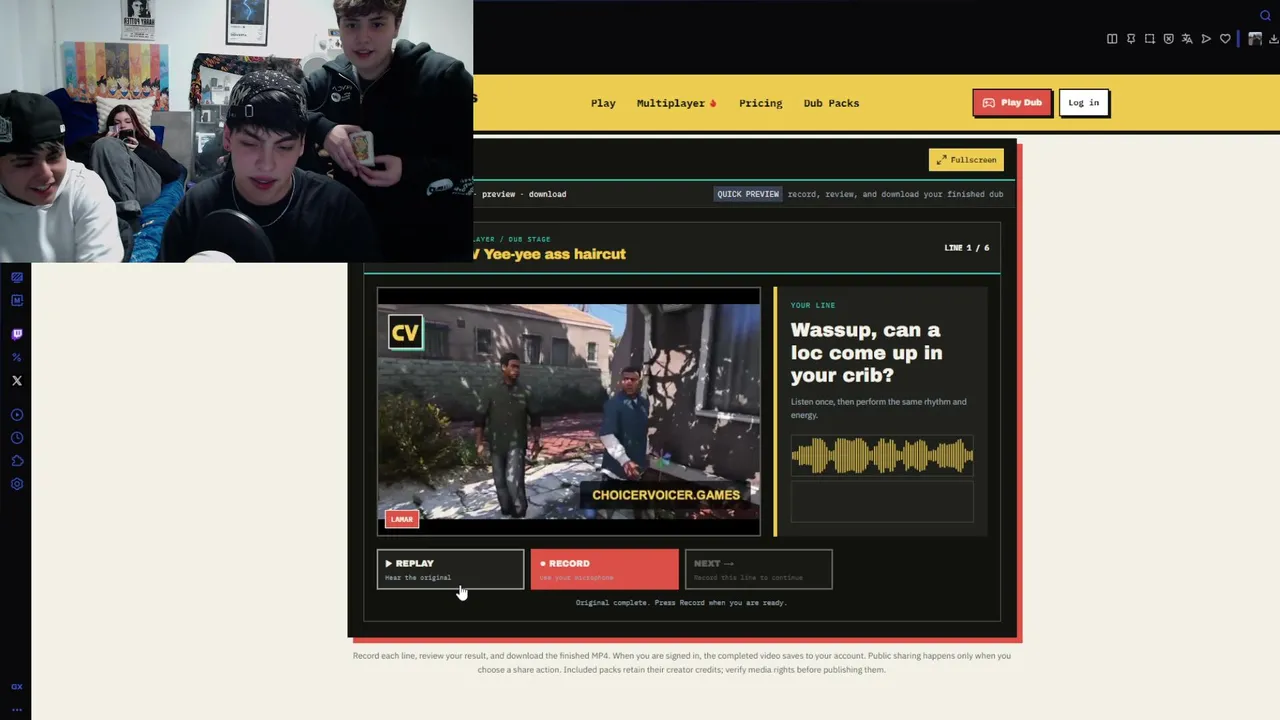Viewport: 1280px width, 720px height.
Task: Click the red Play Dub button
Action: tap(1012, 102)
